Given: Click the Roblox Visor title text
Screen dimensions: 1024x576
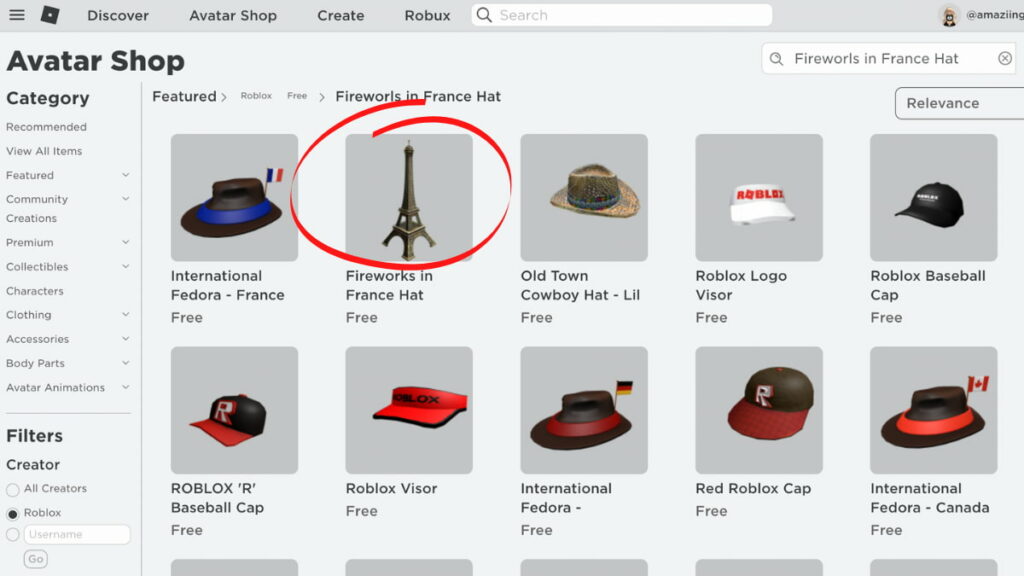Looking at the screenshot, I should (391, 488).
